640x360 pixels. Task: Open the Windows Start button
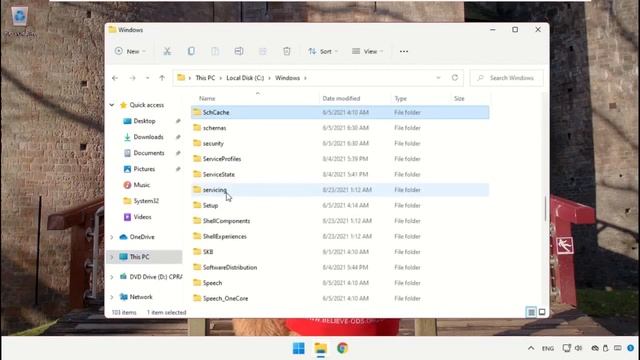point(299,348)
